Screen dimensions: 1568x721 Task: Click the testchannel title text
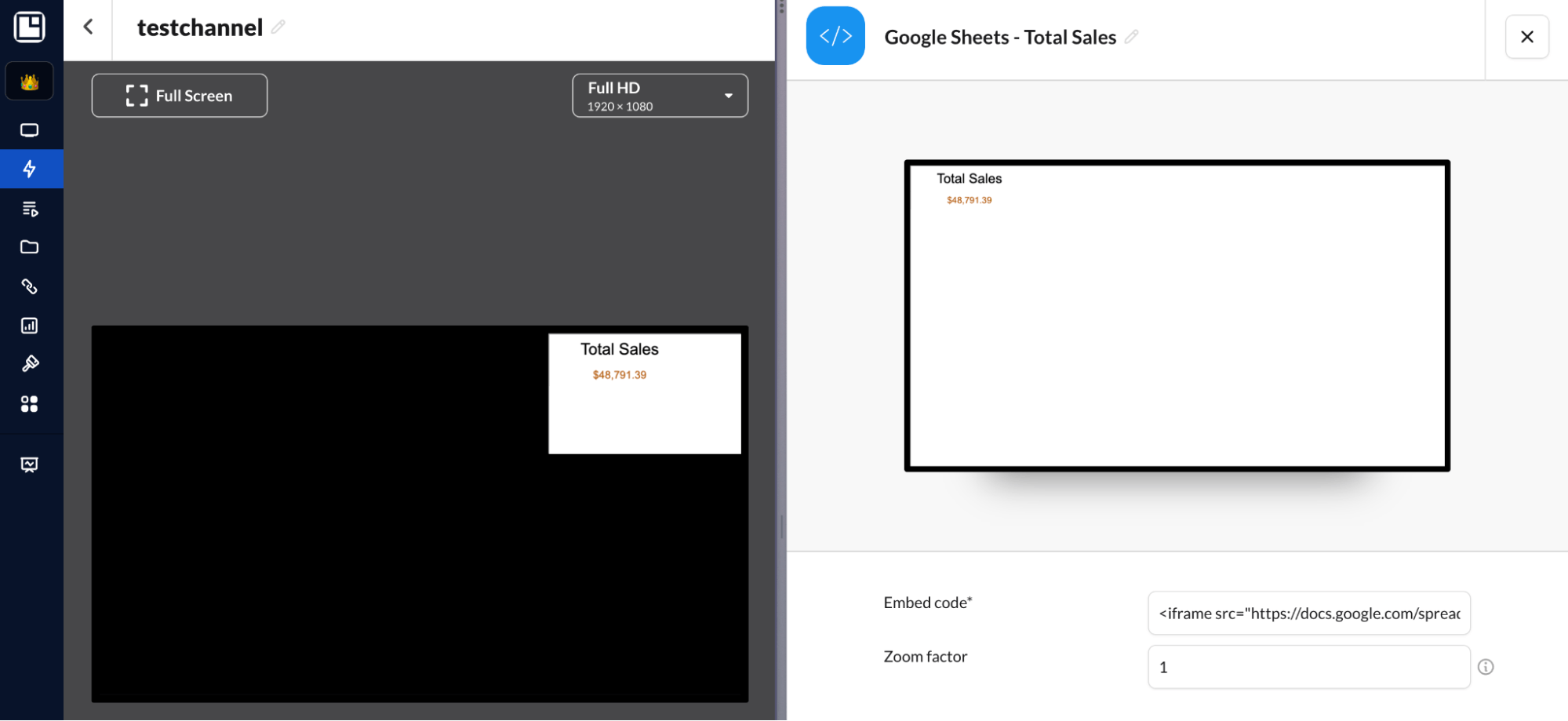(x=200, y=27)
